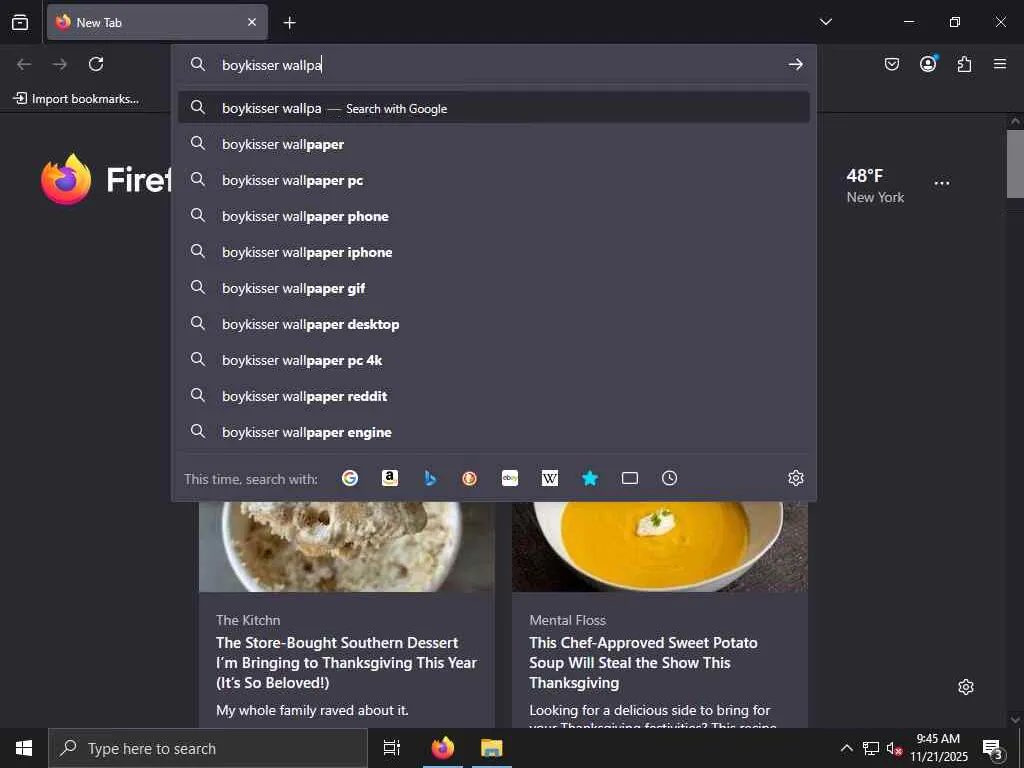Open a new tab with plus button
Image resolution: width=1024 pixels, height=768 pixels.
click(x=289, y=23)
